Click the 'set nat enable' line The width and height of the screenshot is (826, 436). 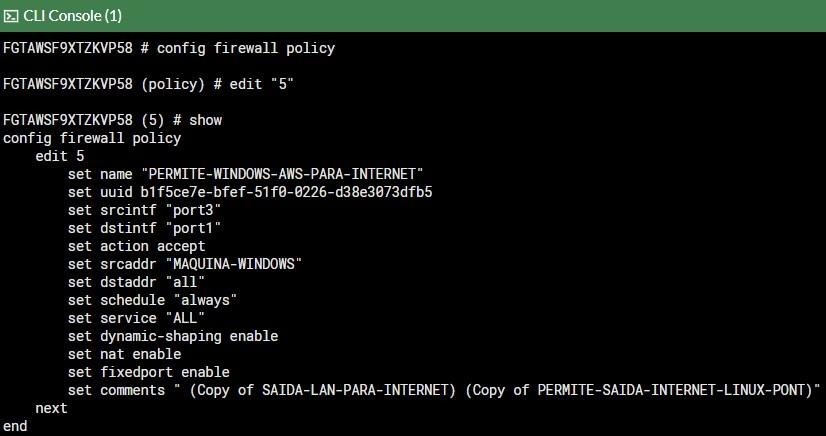click(124, 354)
